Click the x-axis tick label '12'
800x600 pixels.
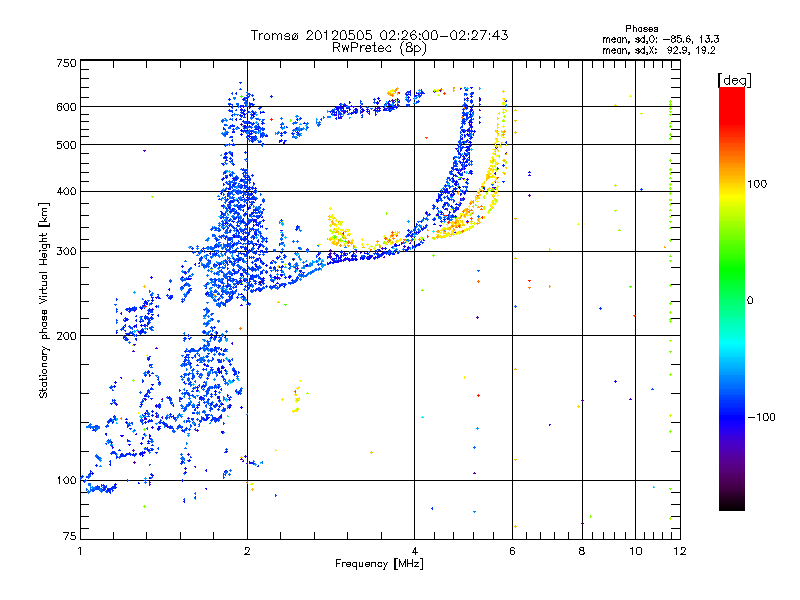tap(680, 551)
